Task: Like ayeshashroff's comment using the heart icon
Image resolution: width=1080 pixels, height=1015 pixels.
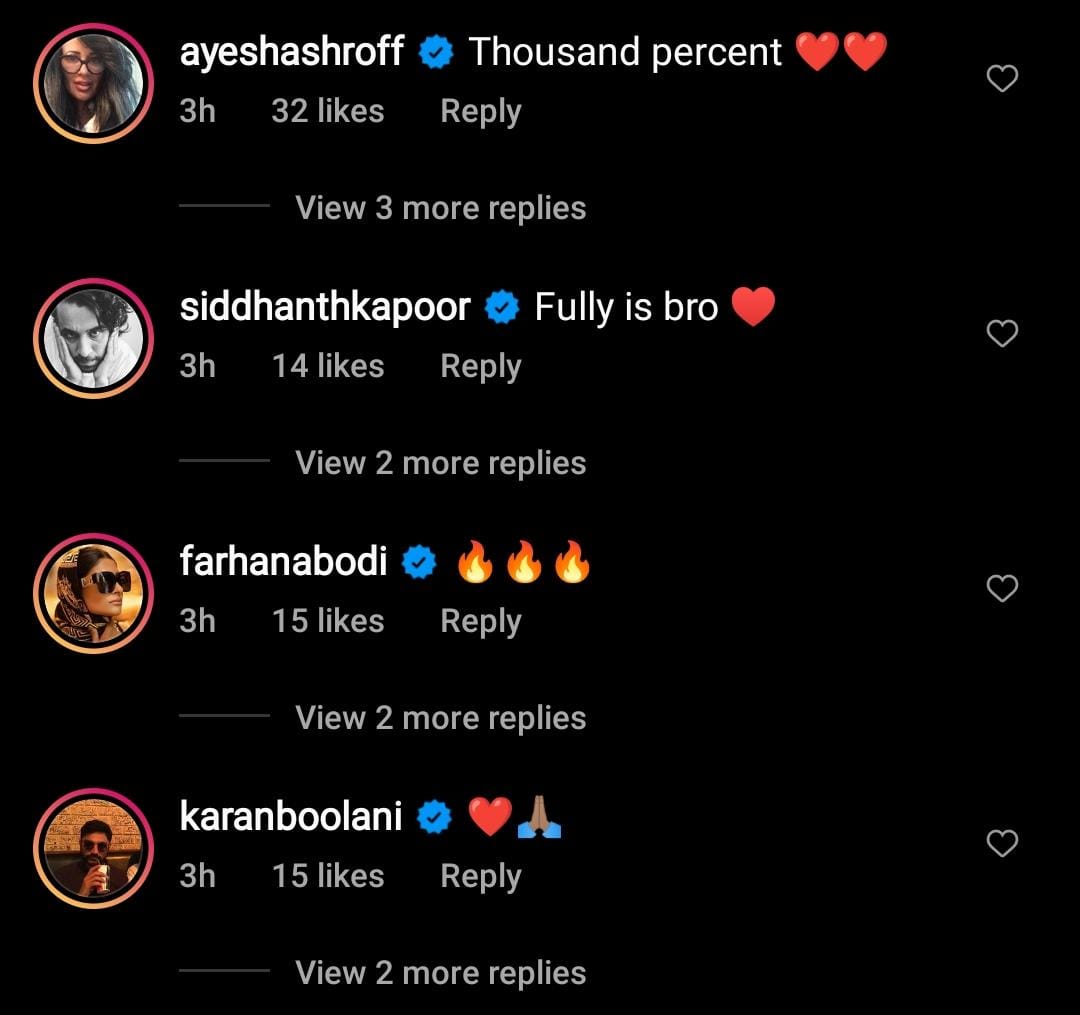Action: (x=1002, y=77)
